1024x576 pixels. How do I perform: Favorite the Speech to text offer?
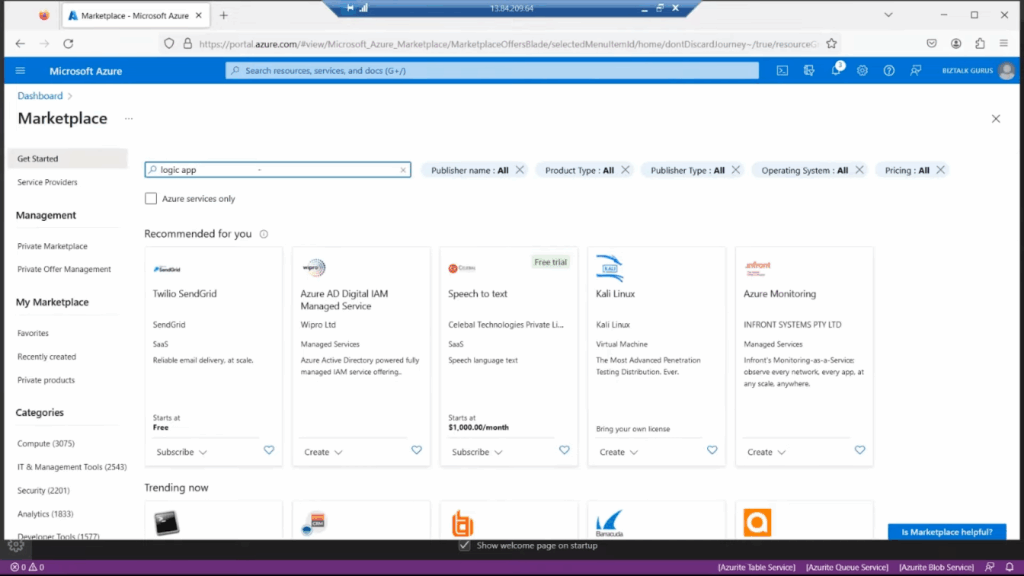pyautogui.click(x=564, y=450)
